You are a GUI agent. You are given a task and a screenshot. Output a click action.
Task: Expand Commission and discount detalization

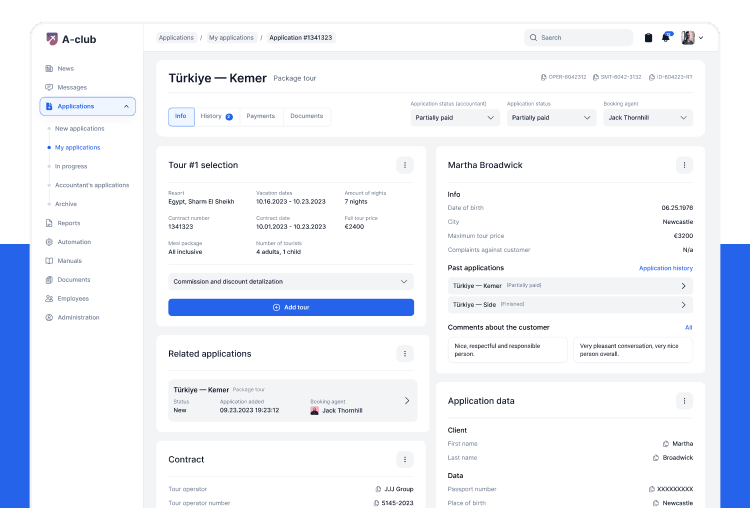tap(291, 282)
